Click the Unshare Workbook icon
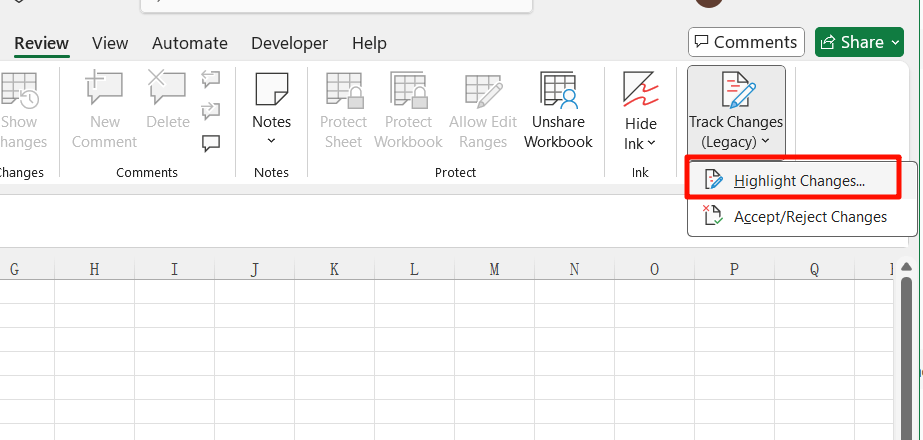The width and height of the screenshot is (923, 440). tap(559, 90)
